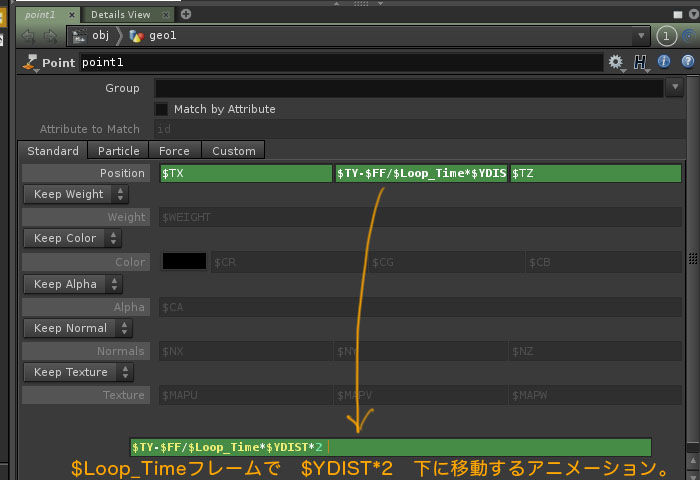Enable Match by Attribute checkbox
This screenshot has width=700, height=480.
pyautogui.click(x=162, y=109)
